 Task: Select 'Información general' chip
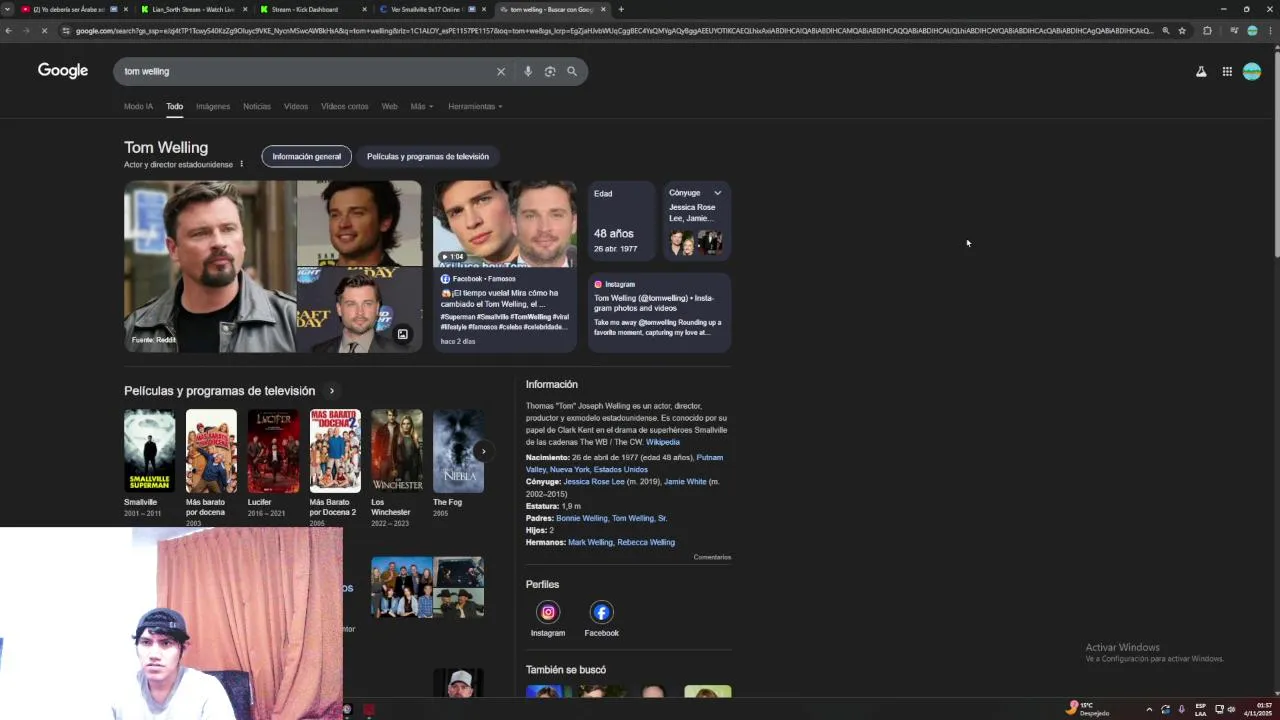click(306, 156)
